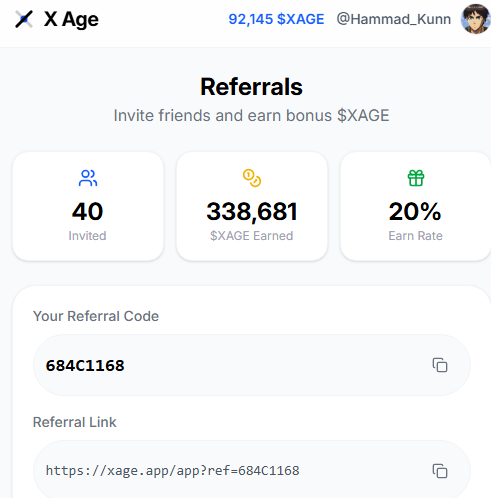The height and width of the screenshot is (498, 491).
Task: View the 92,145 $XAGE balance
Action: point(276,19)
